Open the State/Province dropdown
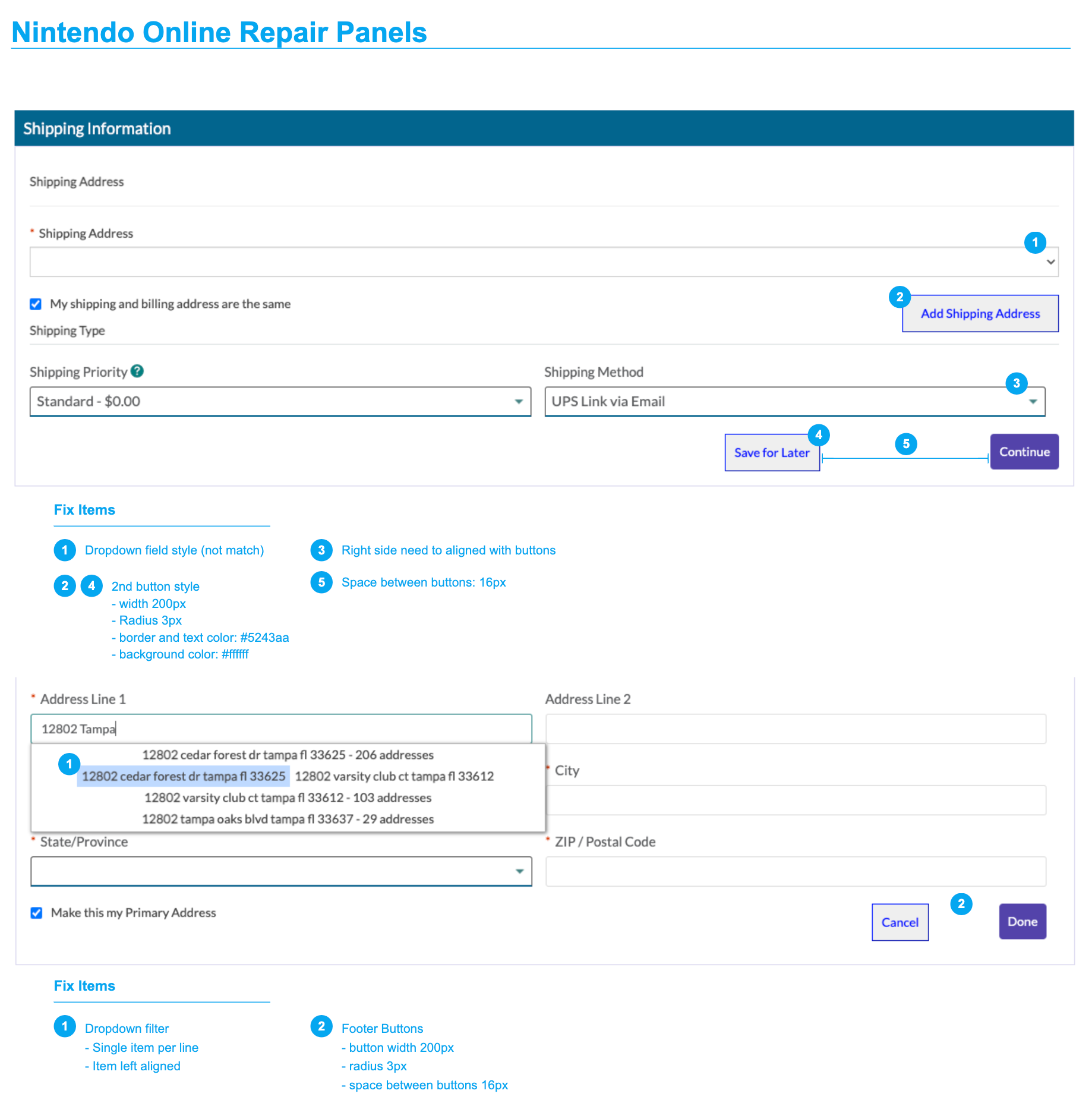The height and width of the screenshot is (1103, 1092). pyautogui.click(x=281, y=871)
